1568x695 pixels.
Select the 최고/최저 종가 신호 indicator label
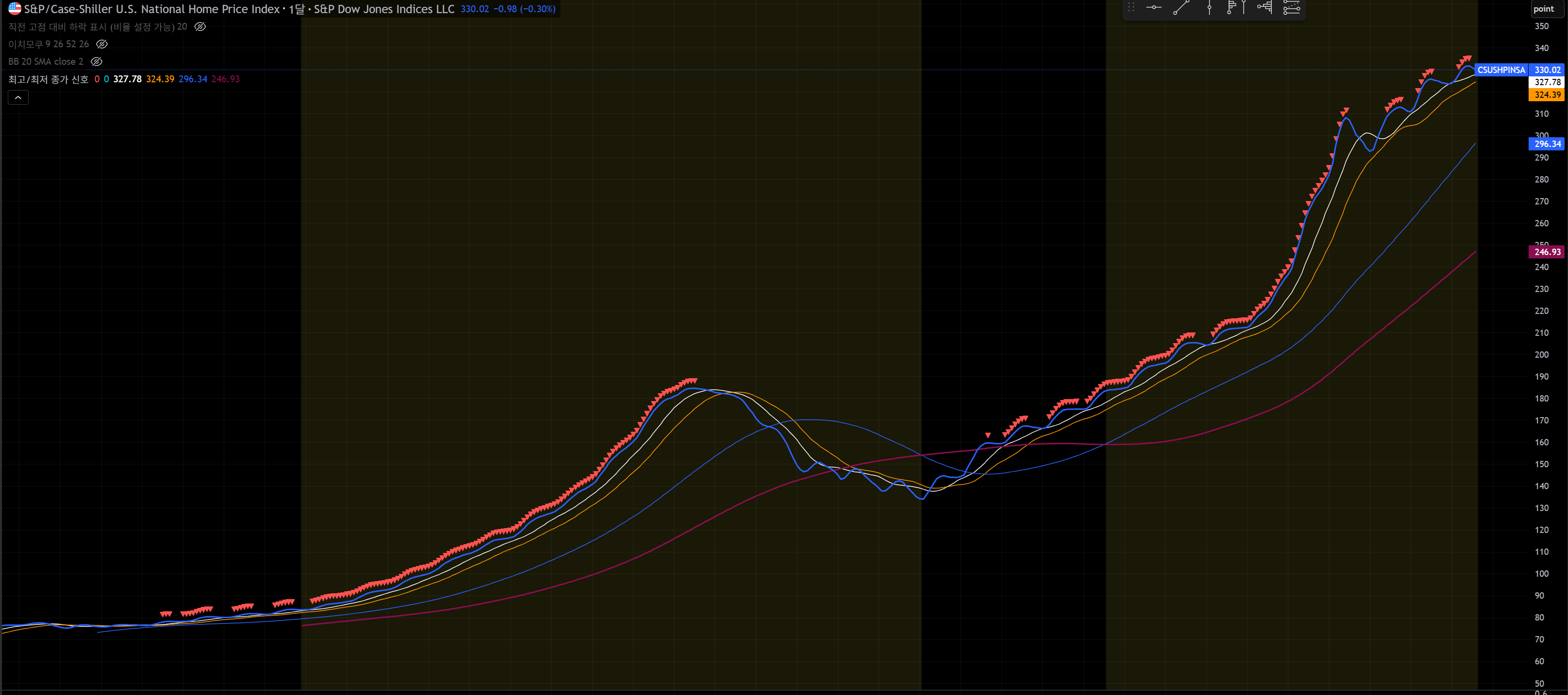[48, 79]
